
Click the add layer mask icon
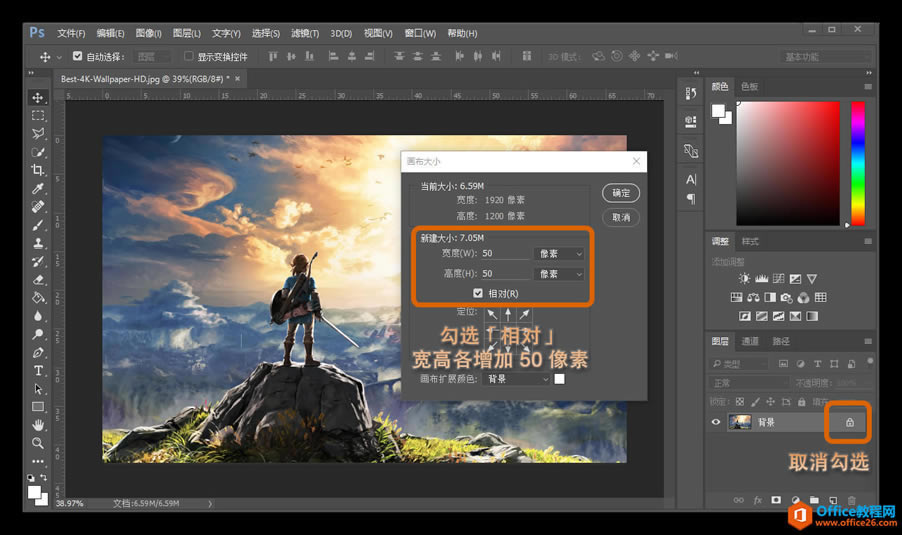tap(776, 500)
